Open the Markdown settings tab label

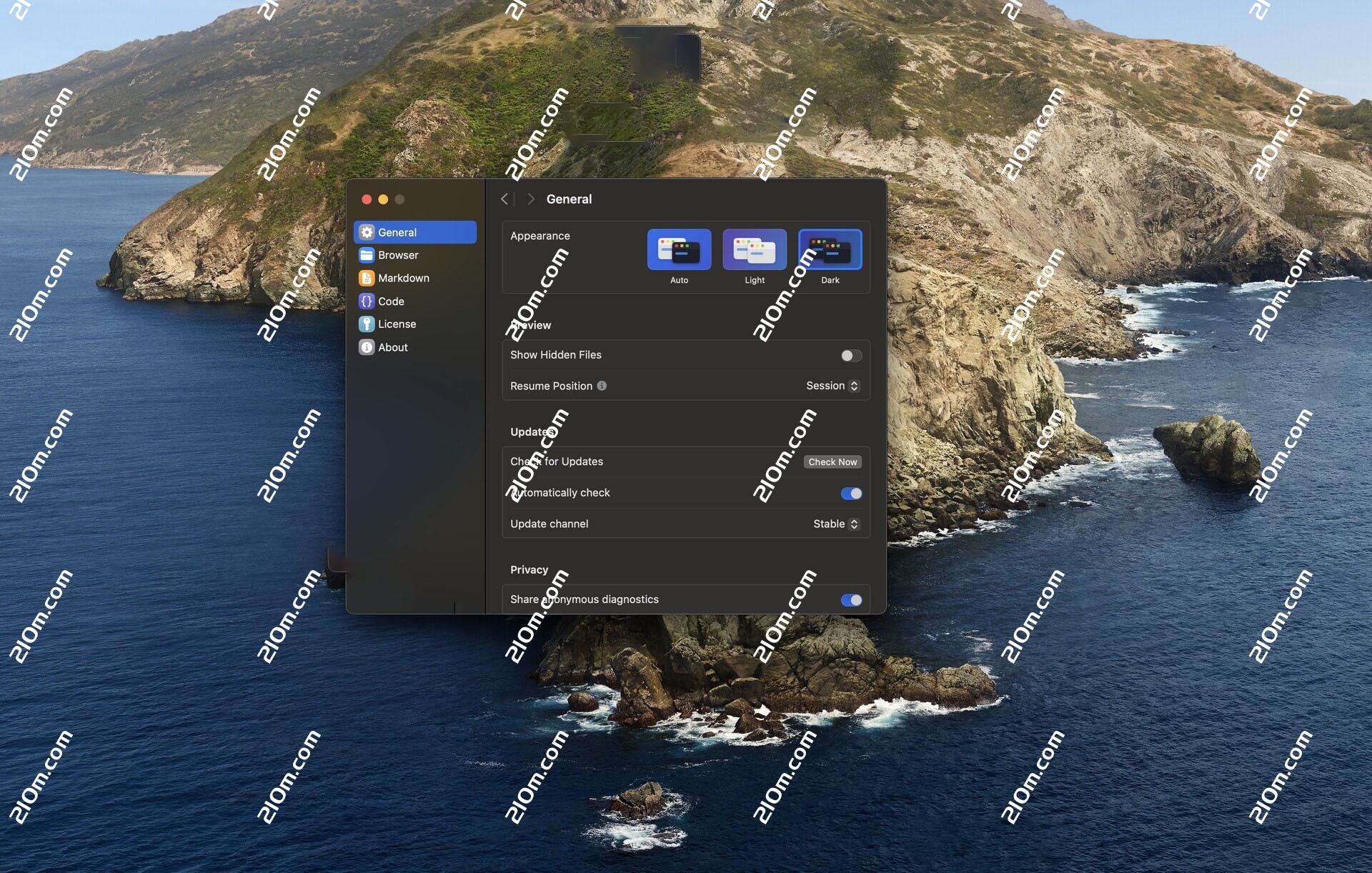point(404,278)
